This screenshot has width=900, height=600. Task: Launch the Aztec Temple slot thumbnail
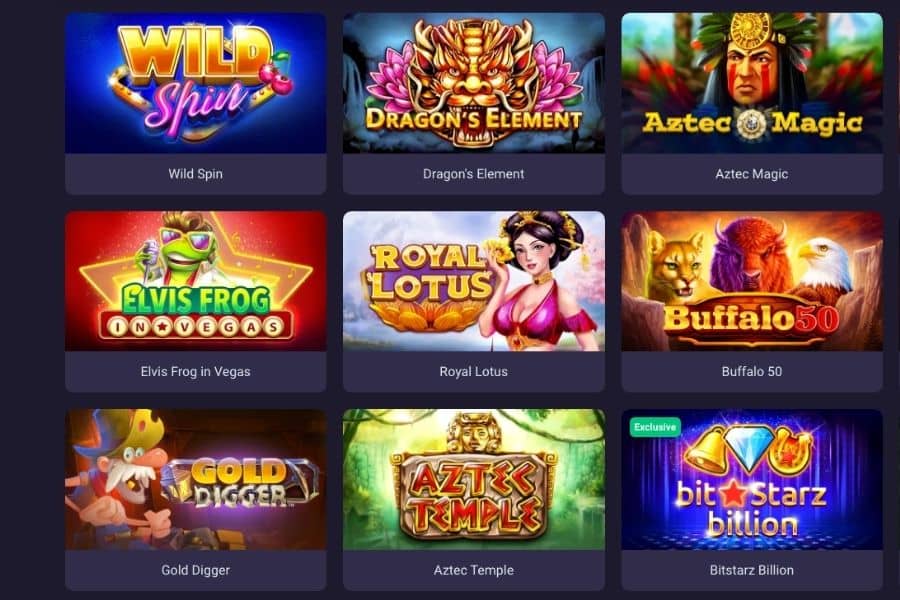(474, 479)
